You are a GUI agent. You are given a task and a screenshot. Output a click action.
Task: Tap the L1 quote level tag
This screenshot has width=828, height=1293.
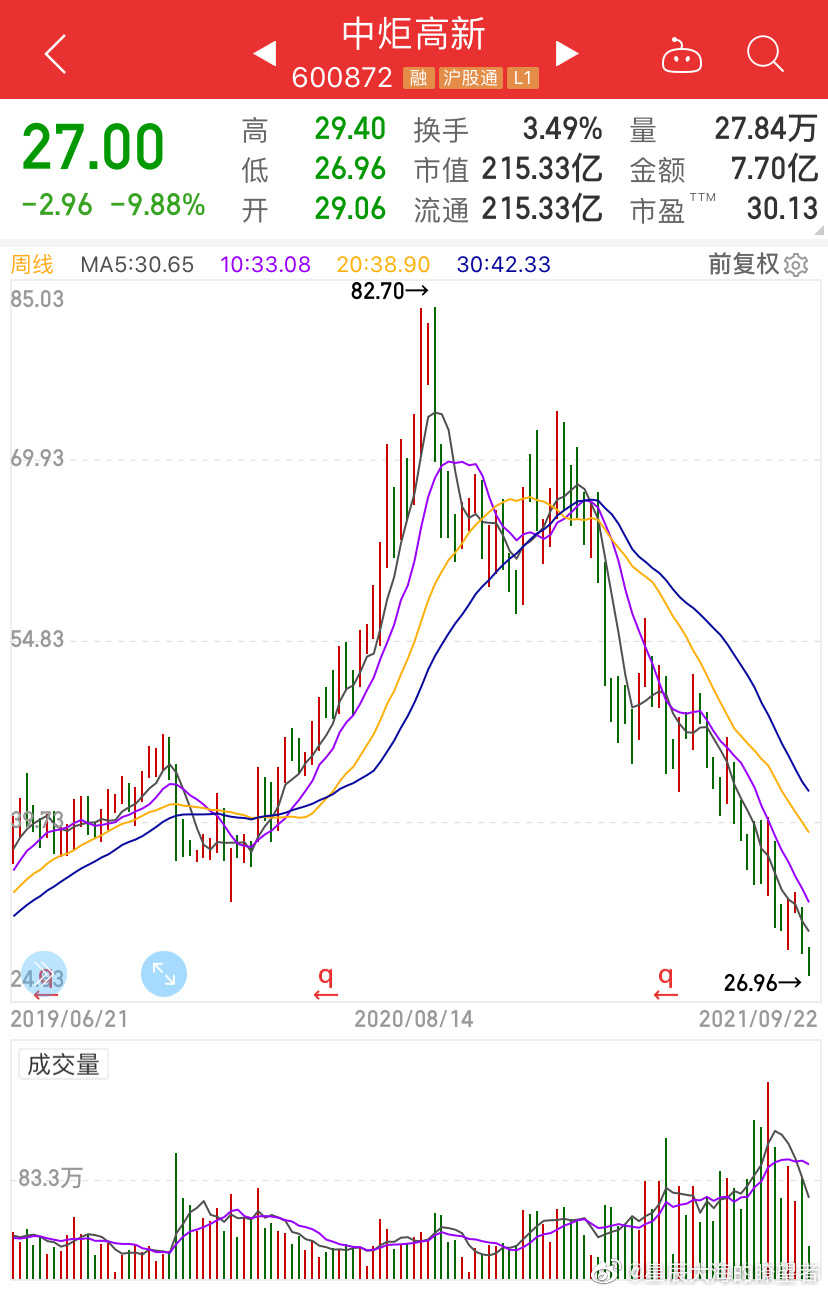click(523, 78)
